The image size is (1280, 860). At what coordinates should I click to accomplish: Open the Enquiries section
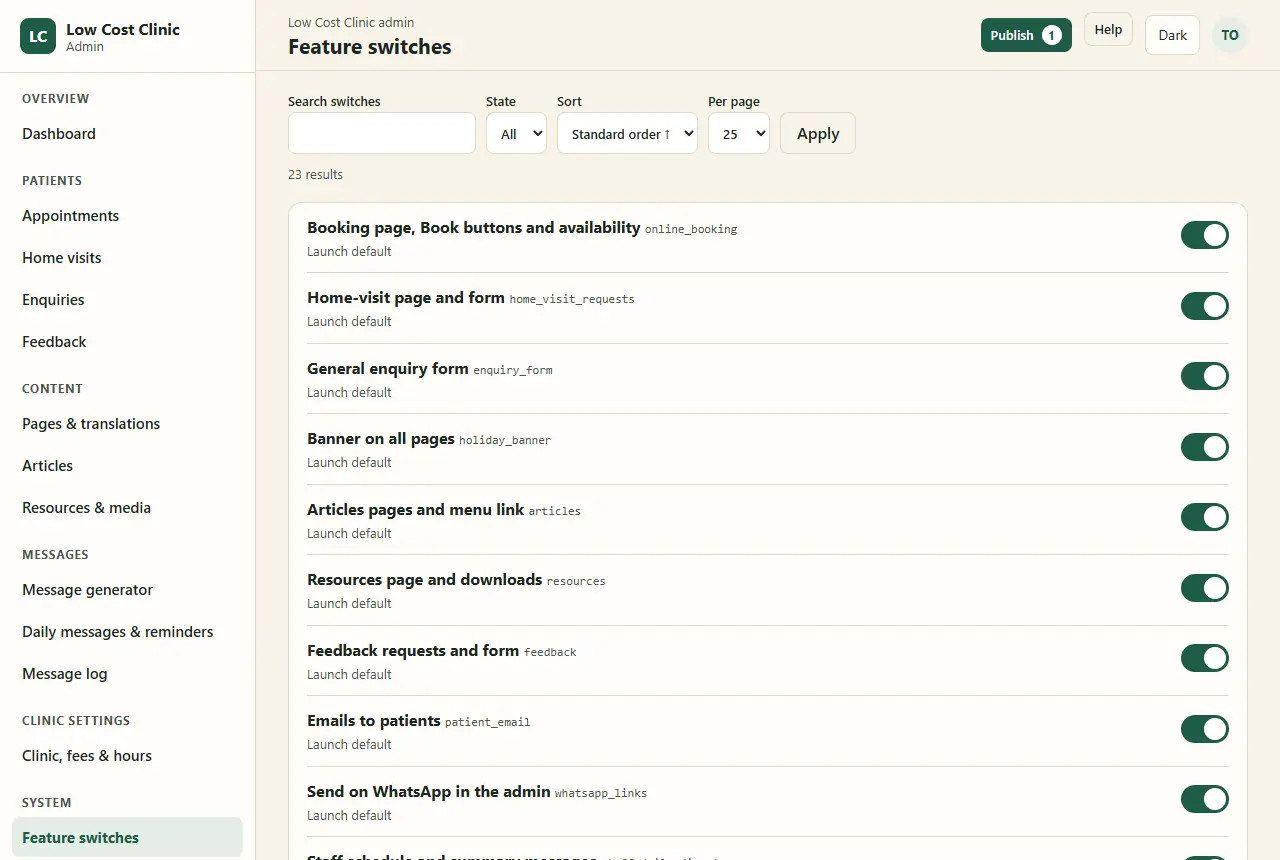tap(127, 300)
